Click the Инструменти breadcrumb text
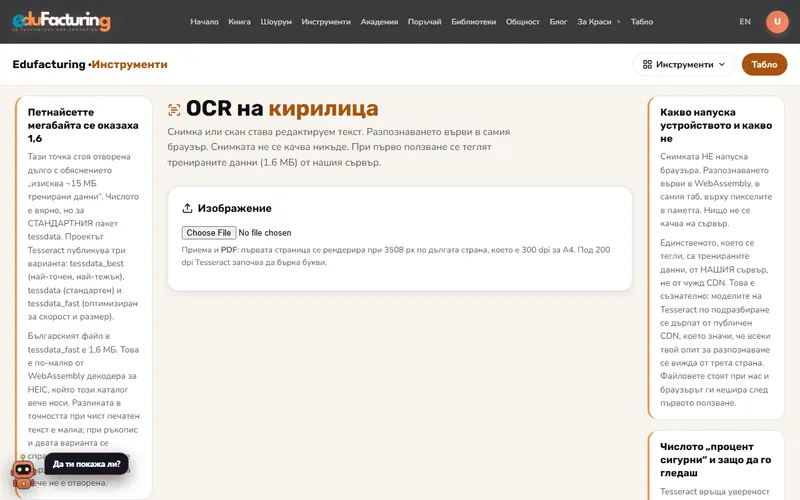The image size is (800, 500). [x=129, y=64]
